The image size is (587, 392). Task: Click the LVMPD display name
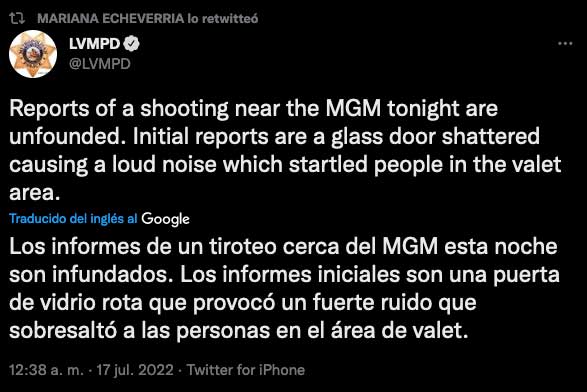tap(94, 44)
